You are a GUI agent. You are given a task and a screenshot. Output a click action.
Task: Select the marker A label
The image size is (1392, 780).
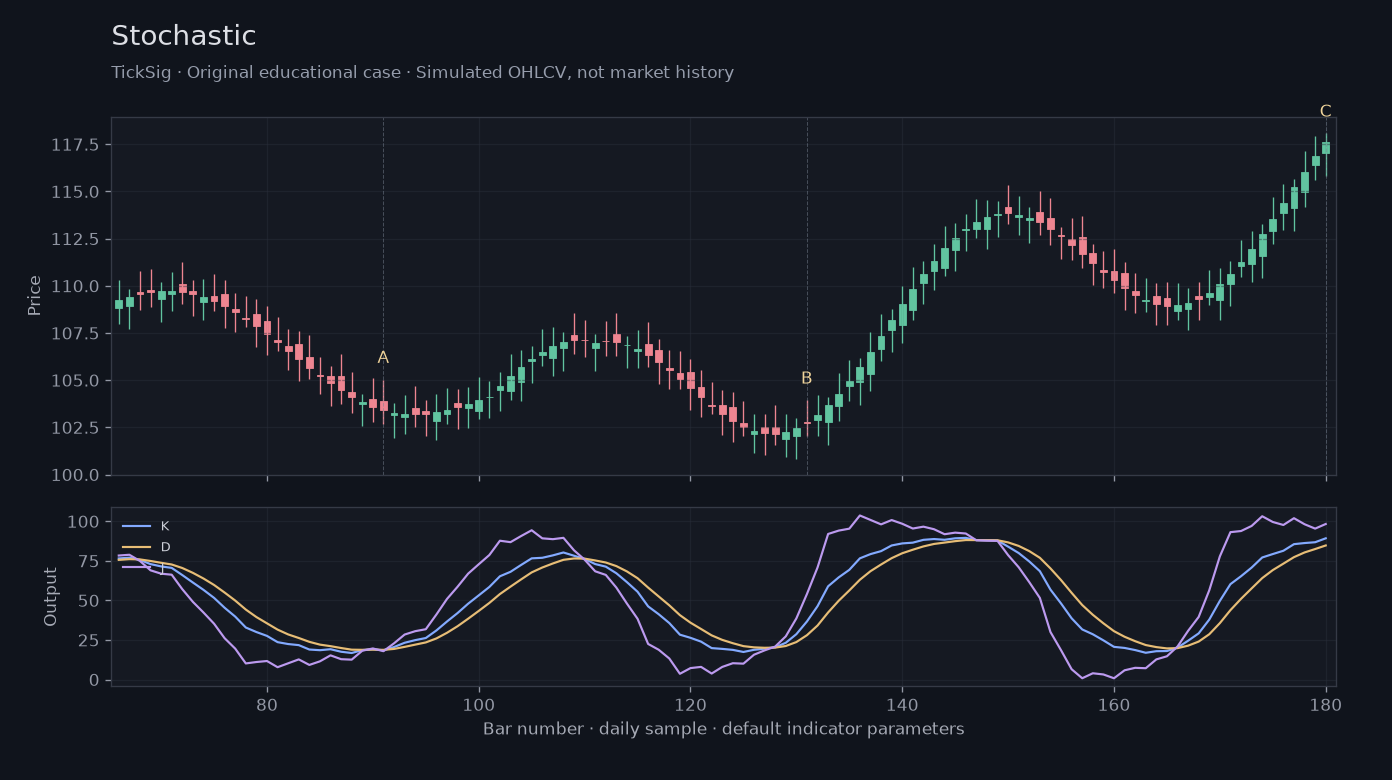coord(383,357)
